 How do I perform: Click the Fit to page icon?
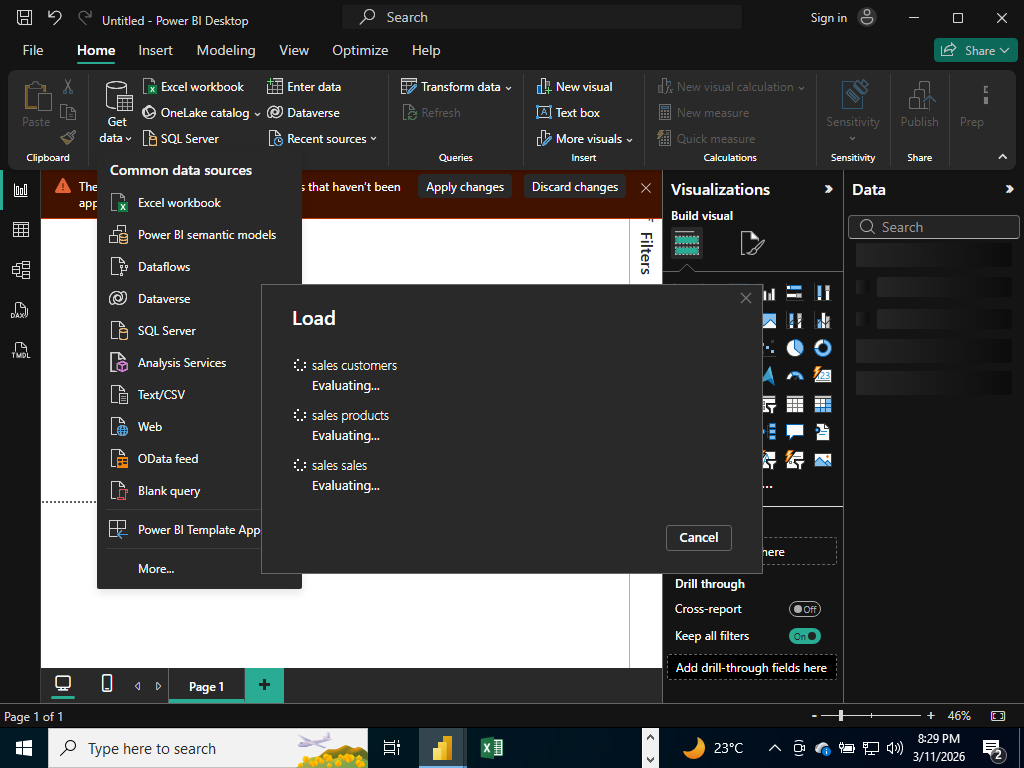coord(998,716)
